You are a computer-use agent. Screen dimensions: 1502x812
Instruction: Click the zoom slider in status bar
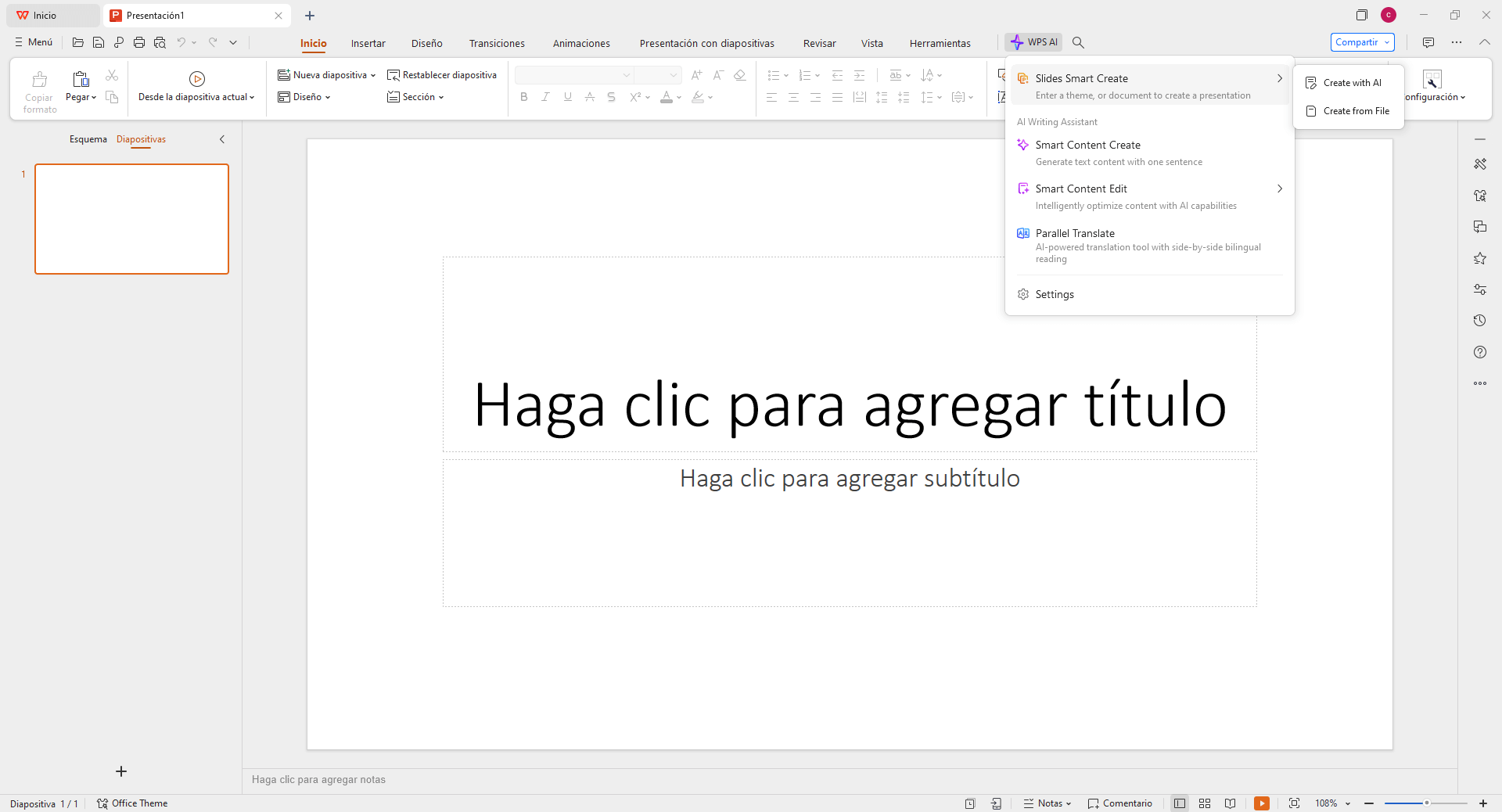pyautogui.click(x=1425, y=803)
